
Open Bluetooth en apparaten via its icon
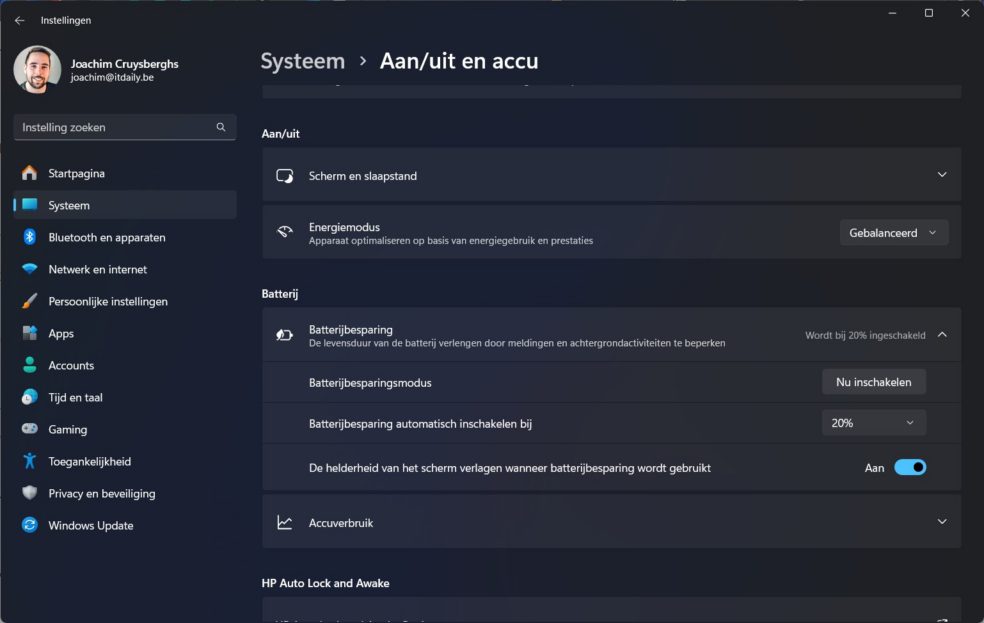30,237
